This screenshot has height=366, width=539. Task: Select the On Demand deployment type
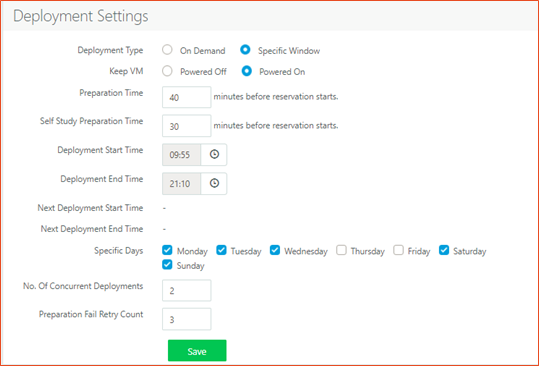tap(167, 50)
